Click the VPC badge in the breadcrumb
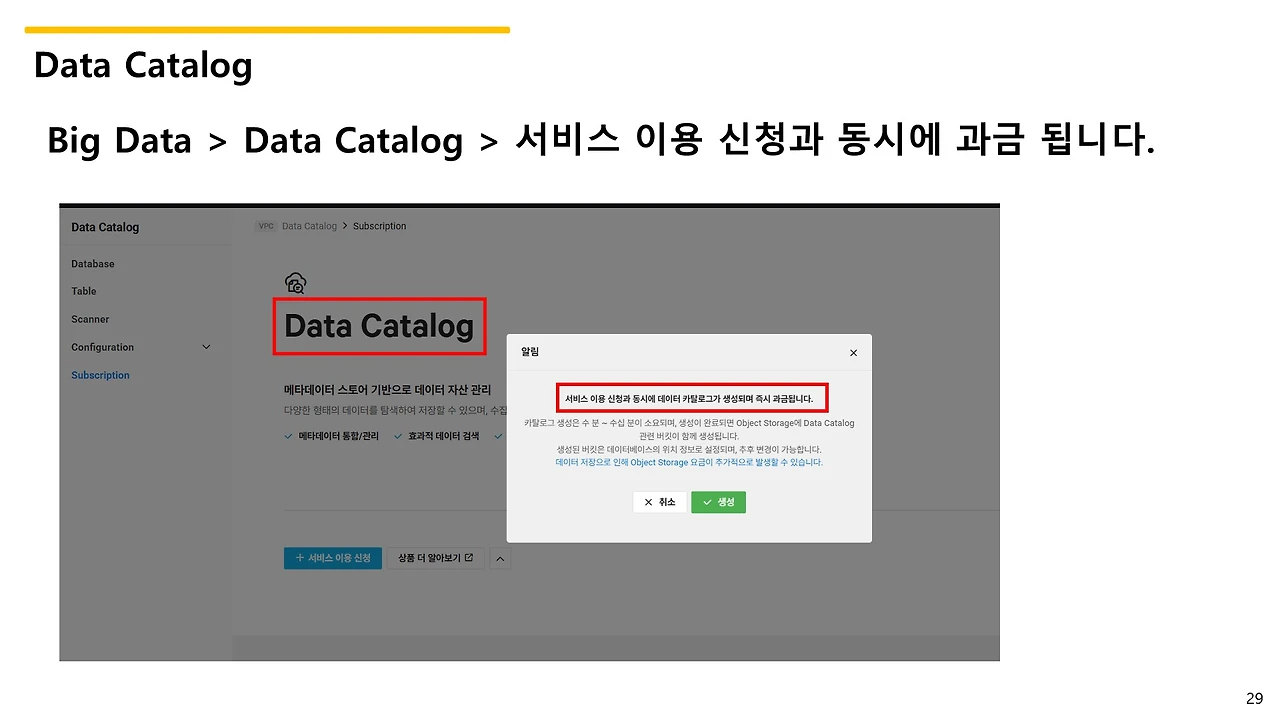Screen dimensions: 1280x720 265,226
